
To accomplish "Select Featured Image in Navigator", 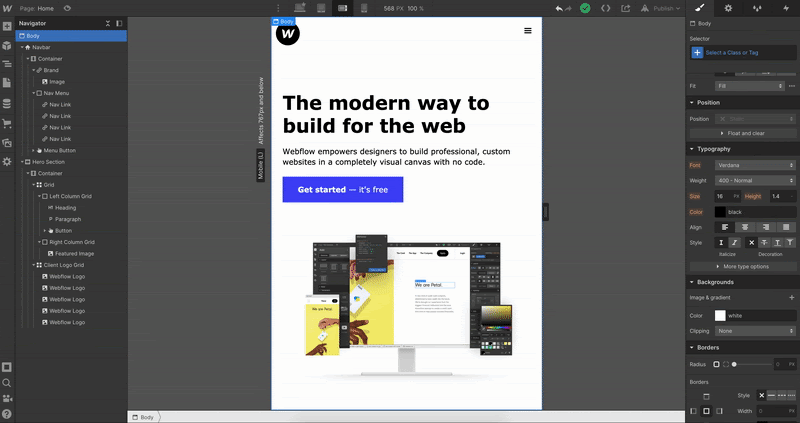I will [x=74, y=254].
